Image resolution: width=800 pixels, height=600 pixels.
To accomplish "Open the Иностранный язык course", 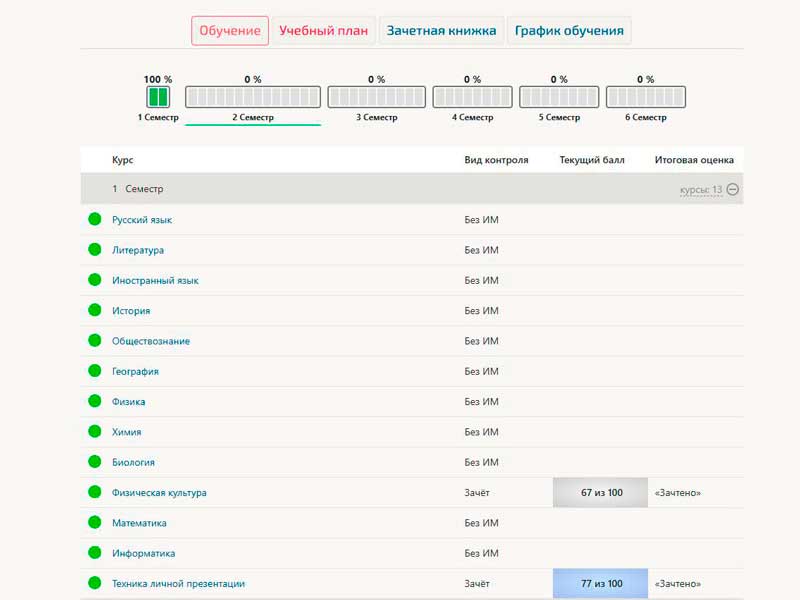I will coord(155,281).
